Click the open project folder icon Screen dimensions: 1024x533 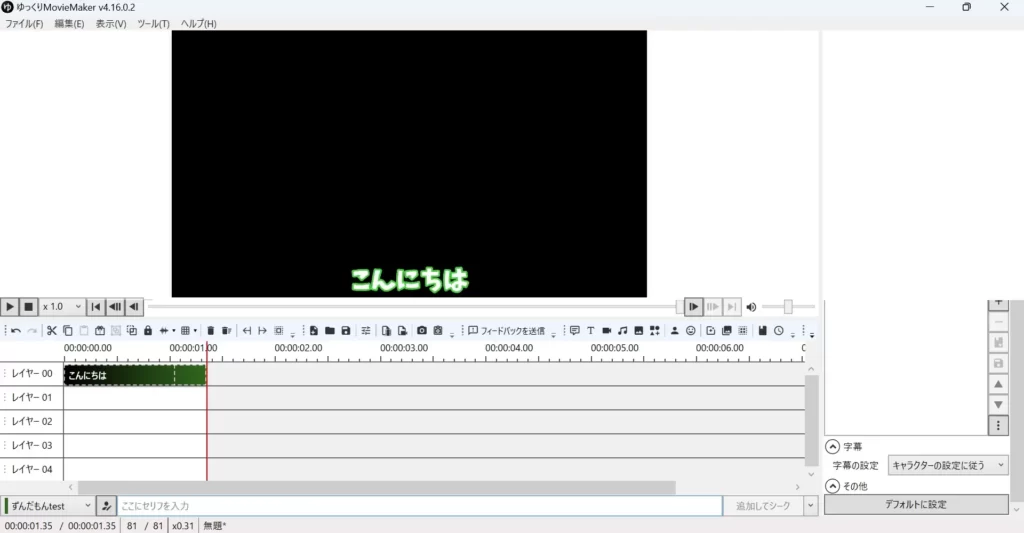[x=330, y=331]
